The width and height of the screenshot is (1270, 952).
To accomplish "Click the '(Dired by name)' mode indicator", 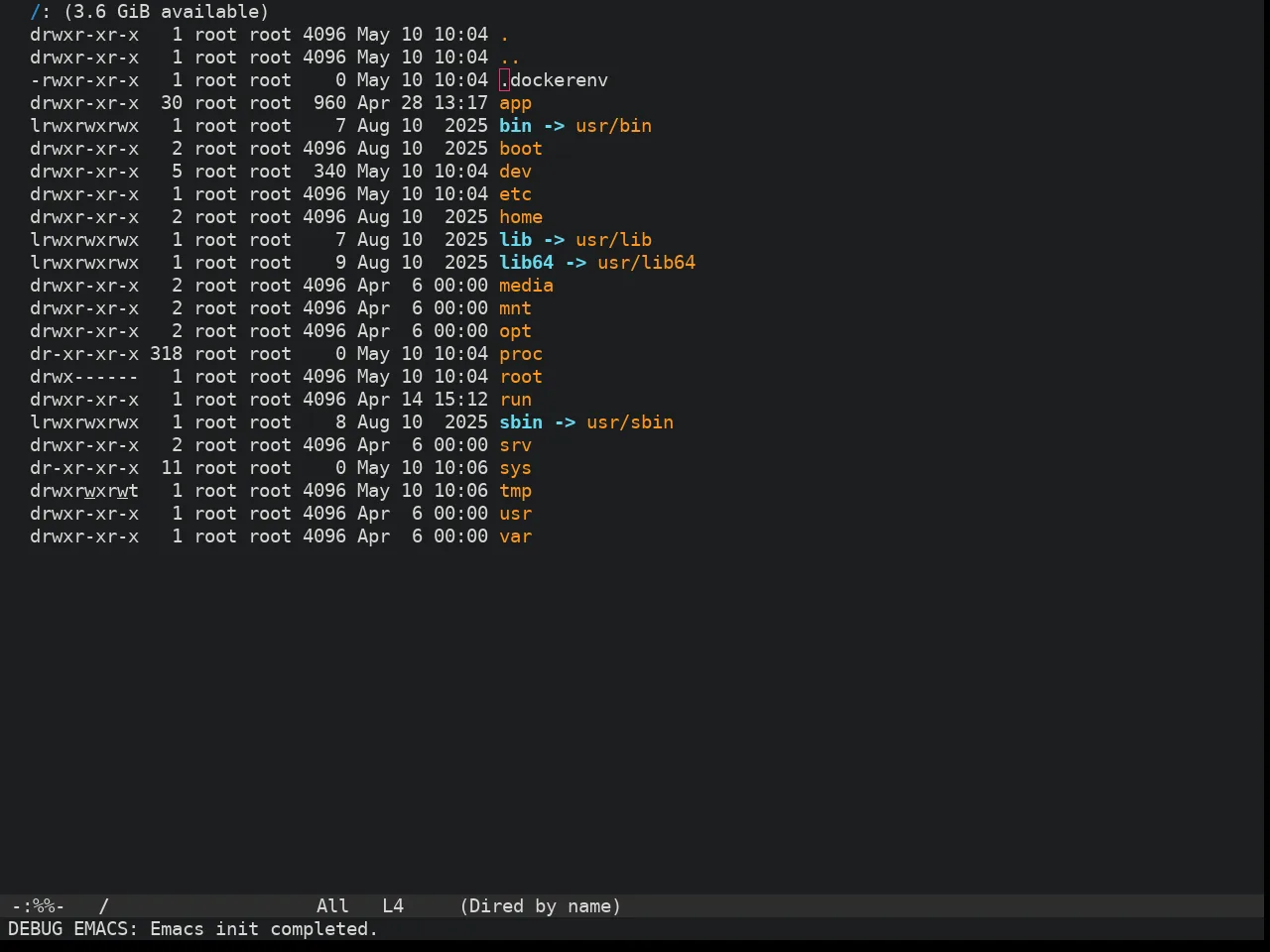I will pyautogui.click(x=540, y=906).
